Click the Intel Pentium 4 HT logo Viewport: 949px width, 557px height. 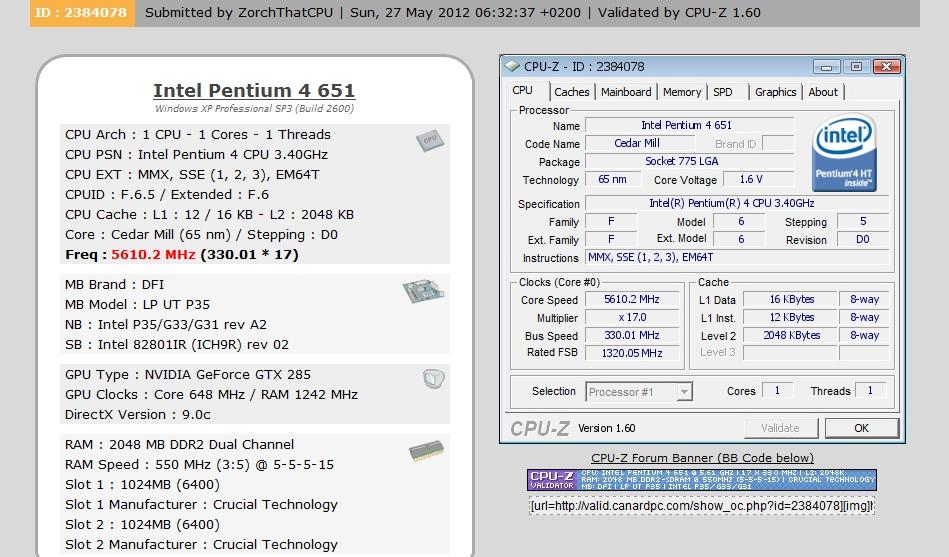844,153
